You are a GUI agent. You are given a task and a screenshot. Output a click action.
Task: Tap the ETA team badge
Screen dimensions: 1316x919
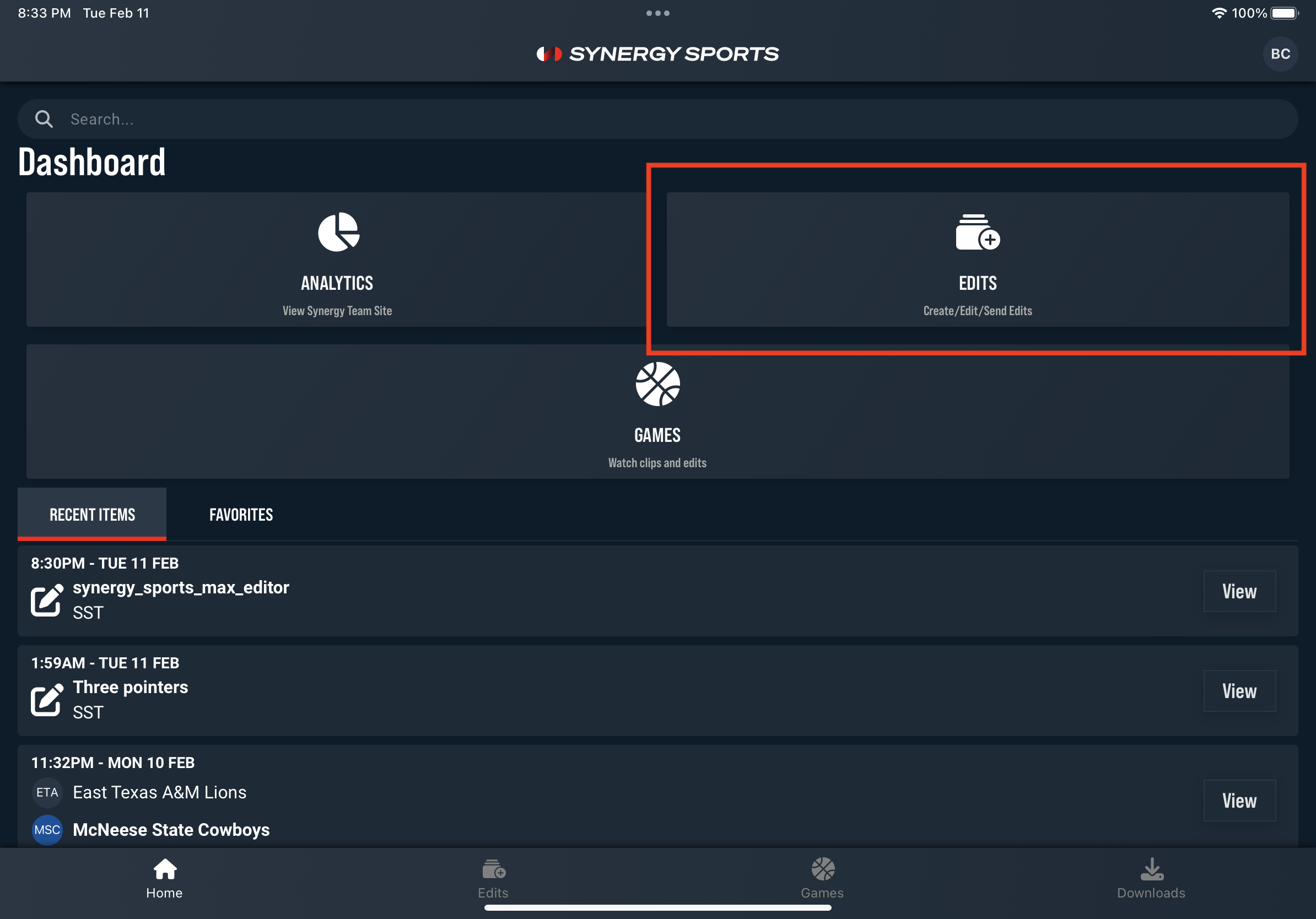(47, 792)
